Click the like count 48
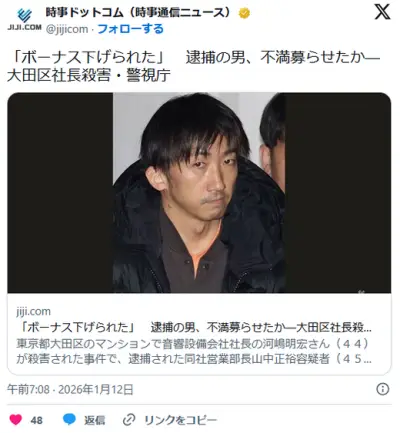The image size is (400, 433). [37, 420]
